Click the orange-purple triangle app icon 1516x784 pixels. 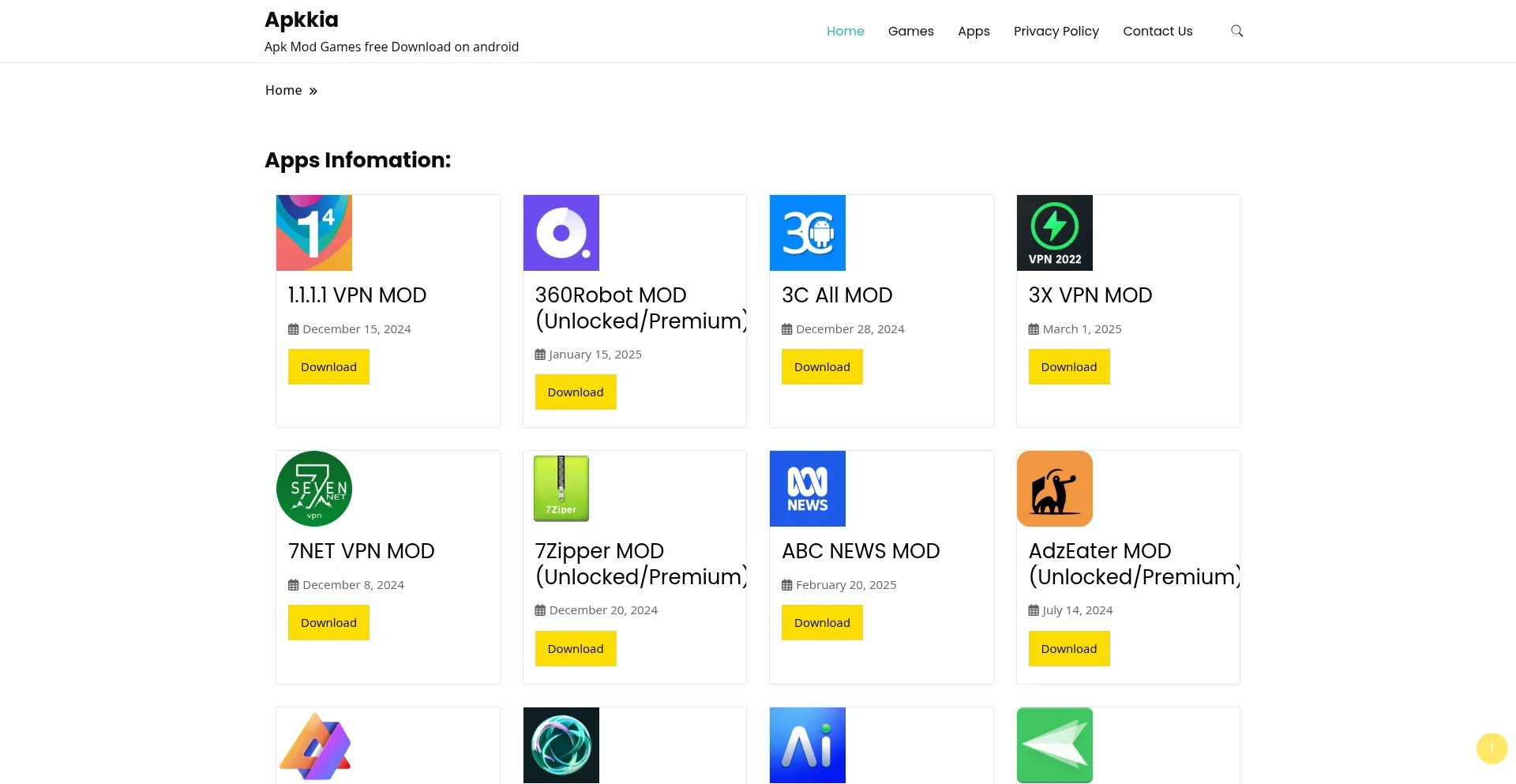314,745
